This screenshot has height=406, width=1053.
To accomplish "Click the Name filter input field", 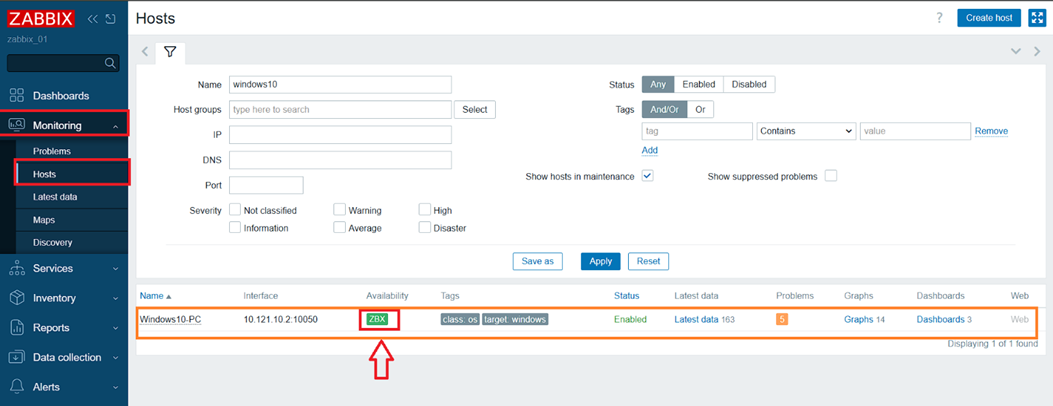I will point(340,85).
